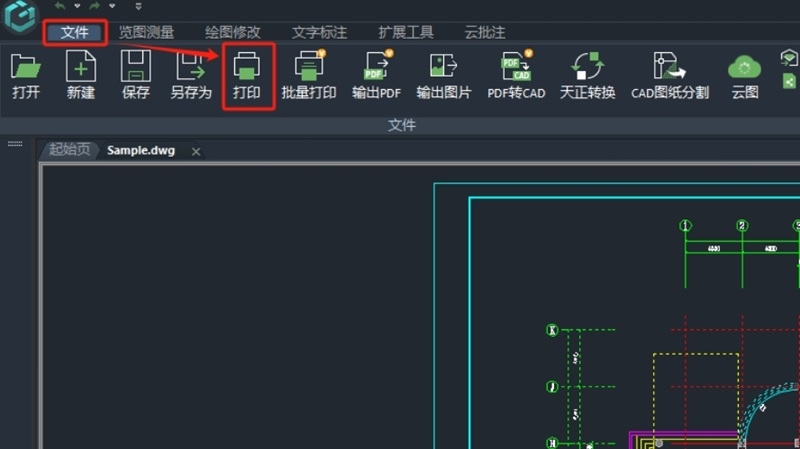Export drawing via 输出图片
This screenshot has height=449, width=800.
tap(443, 76)
